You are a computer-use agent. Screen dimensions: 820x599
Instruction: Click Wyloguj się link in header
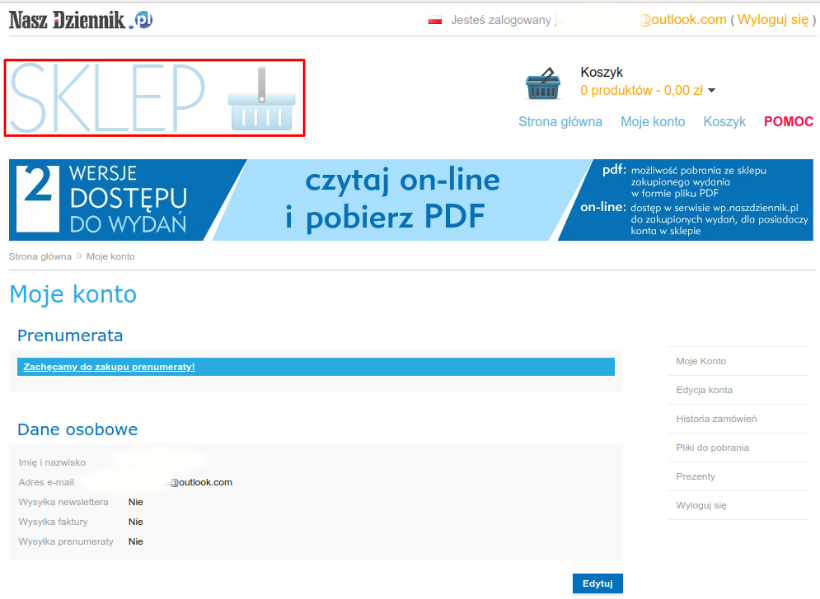pos(772,20)
